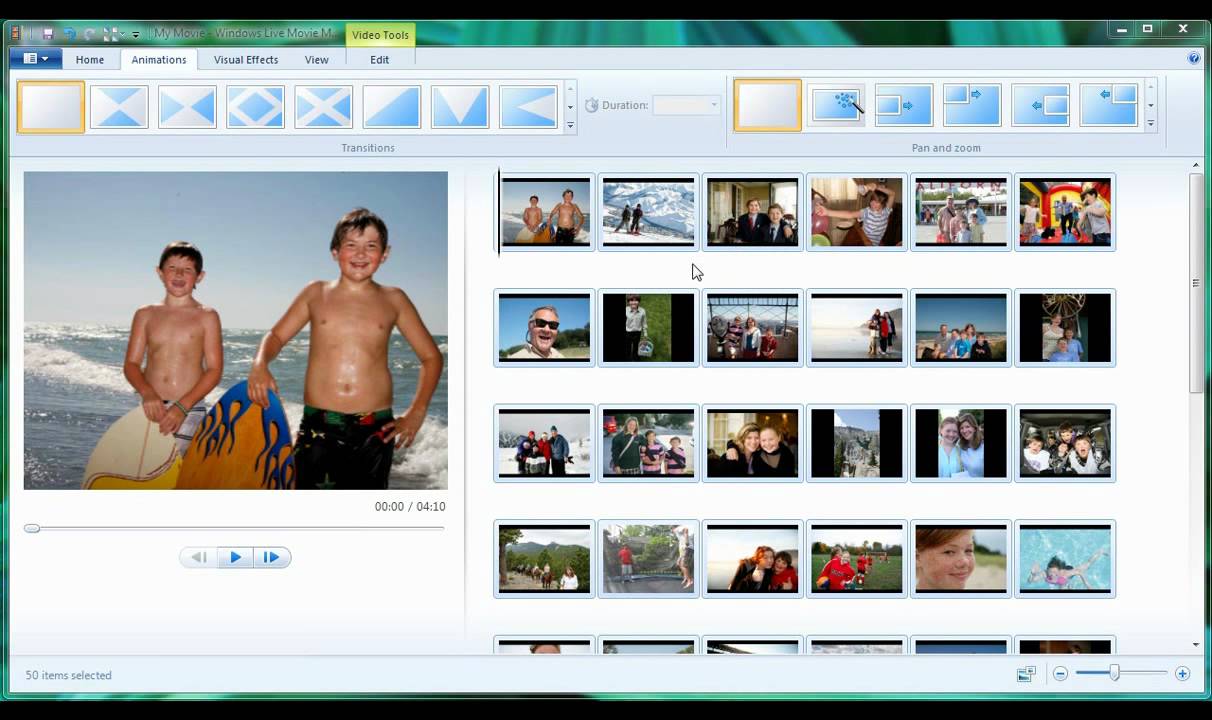Apply the zoom out left pan effect
This screenshot has height=720, width=1212.
(1040, 104)
